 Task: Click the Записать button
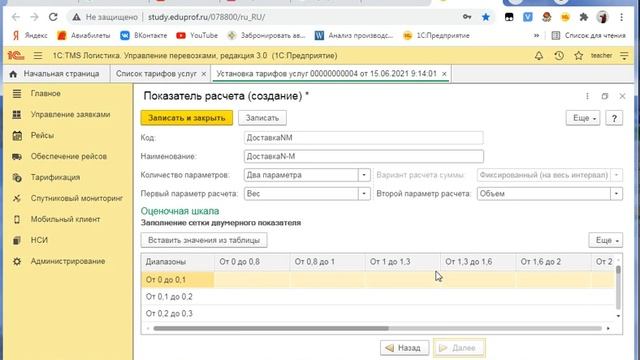pos(262,118)
